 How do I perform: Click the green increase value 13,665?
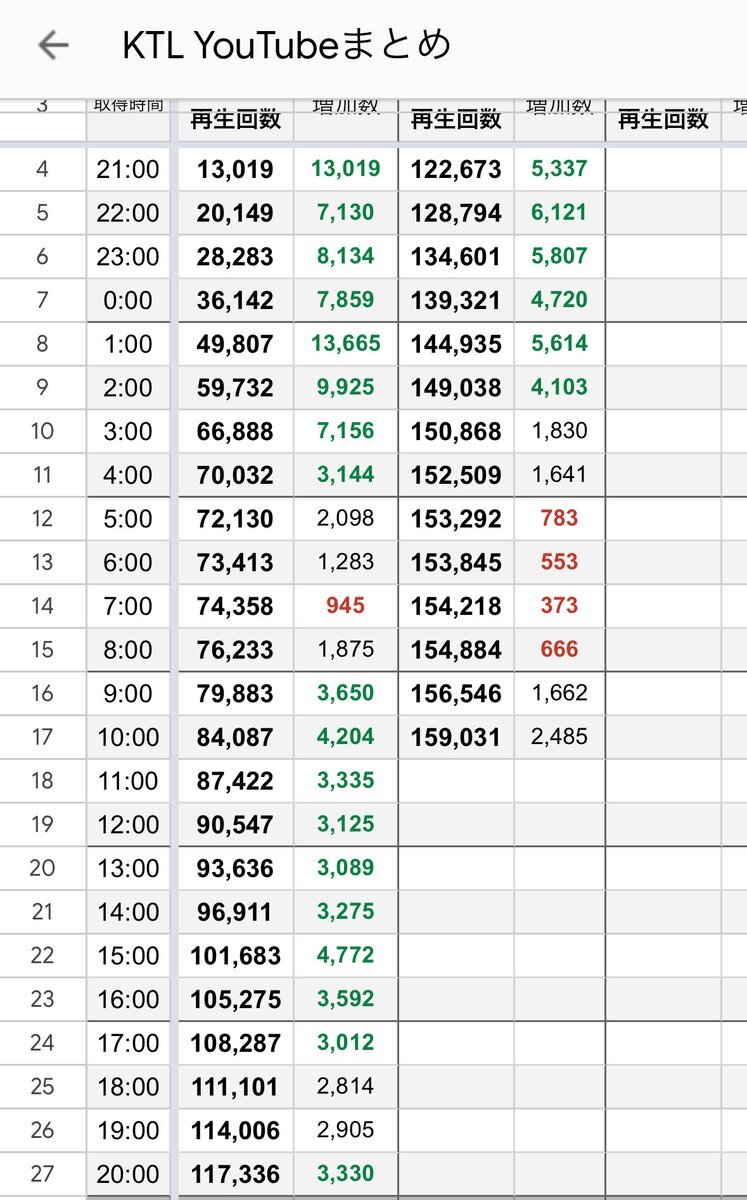(346, 344)
